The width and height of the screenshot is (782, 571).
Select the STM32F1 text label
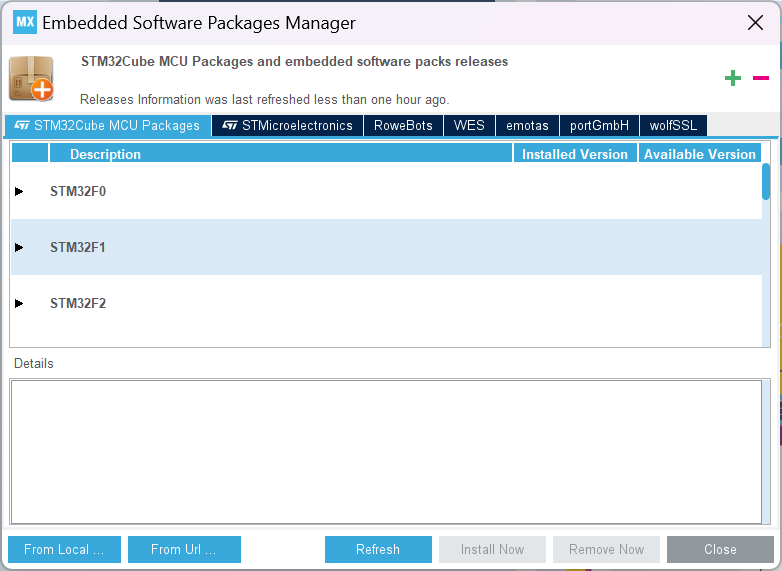click(x=78, y=247)
